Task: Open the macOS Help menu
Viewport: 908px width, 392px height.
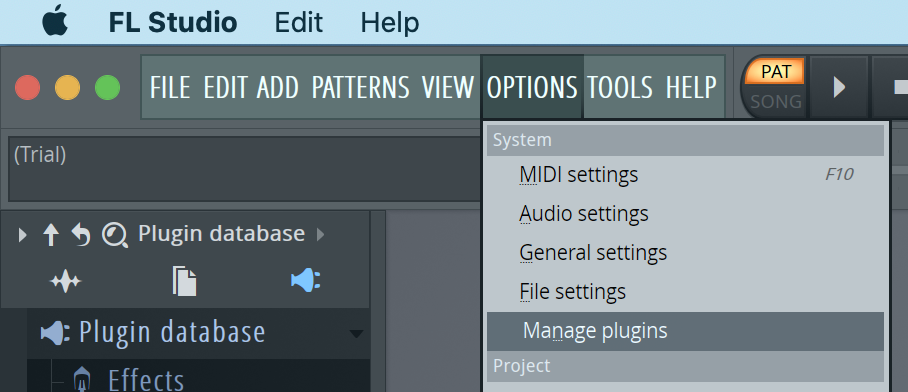Action: tap(390, 23)
